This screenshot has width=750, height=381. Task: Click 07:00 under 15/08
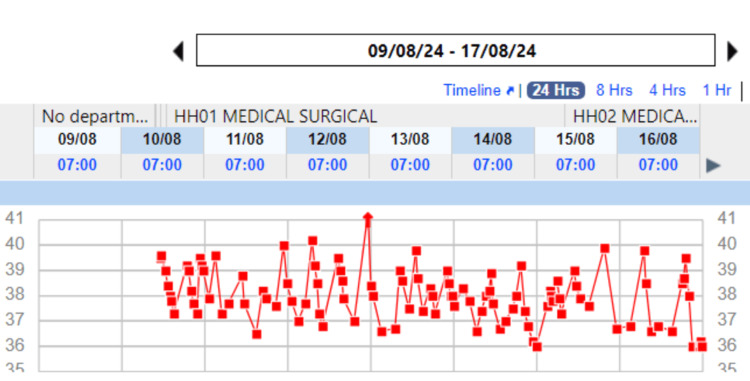(x=575, y=165)
